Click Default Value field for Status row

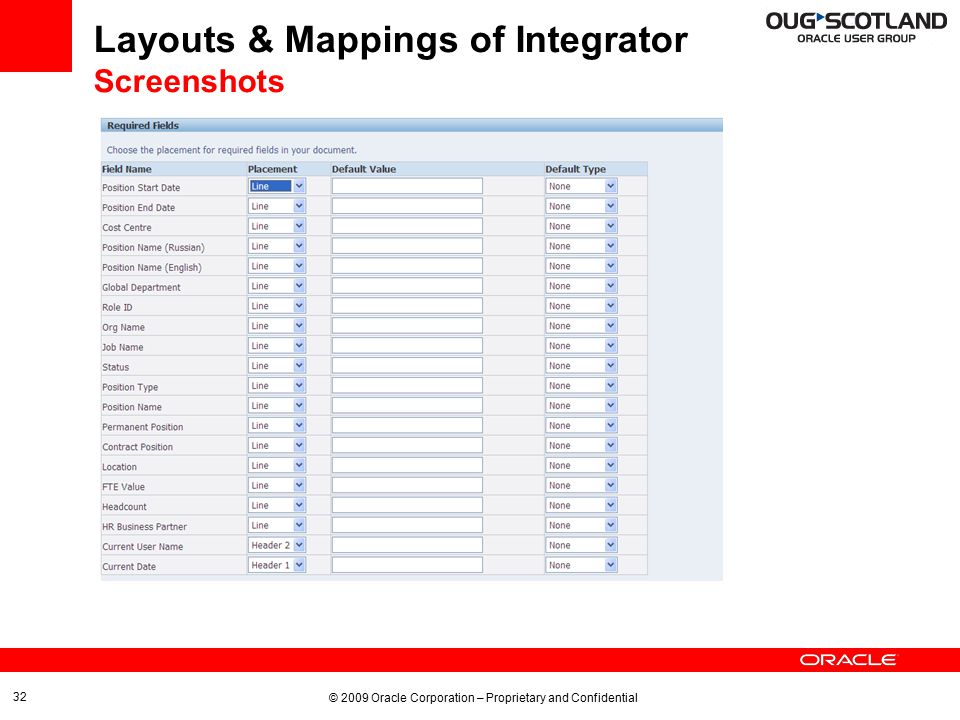pyautogui.click(x=407, y=366)
